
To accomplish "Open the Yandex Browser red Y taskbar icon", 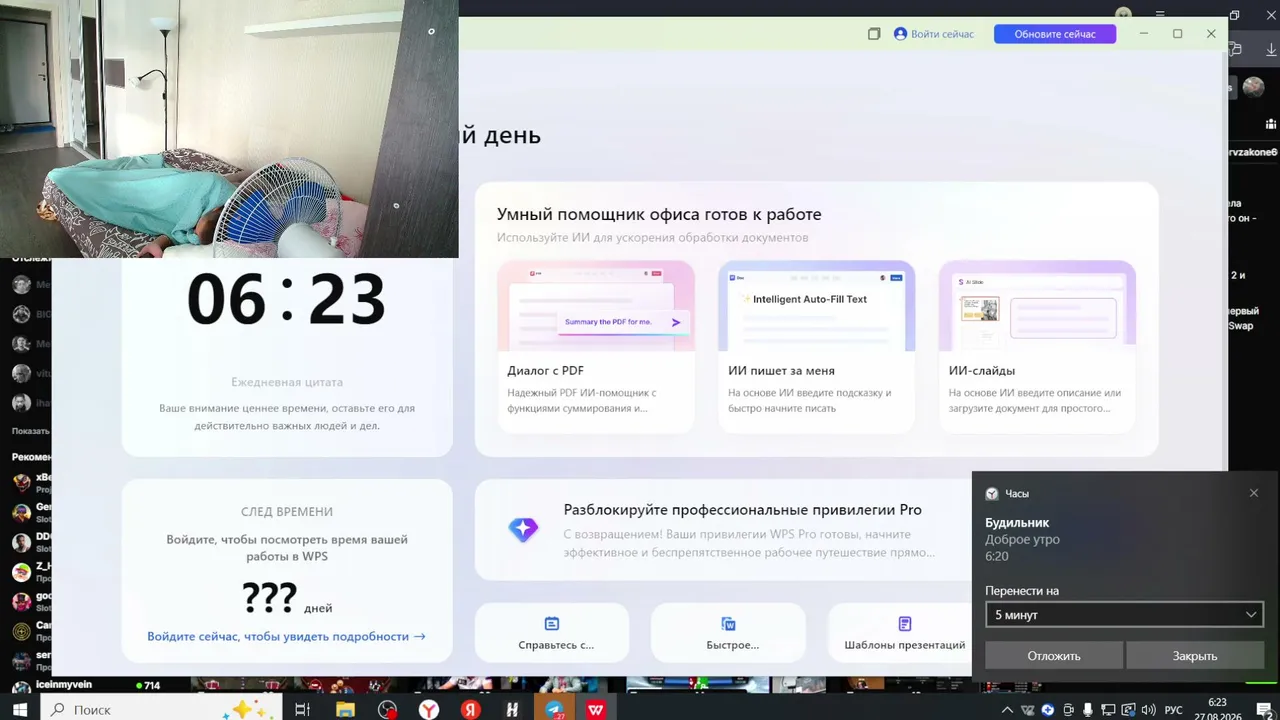I will tap(429, 709).
